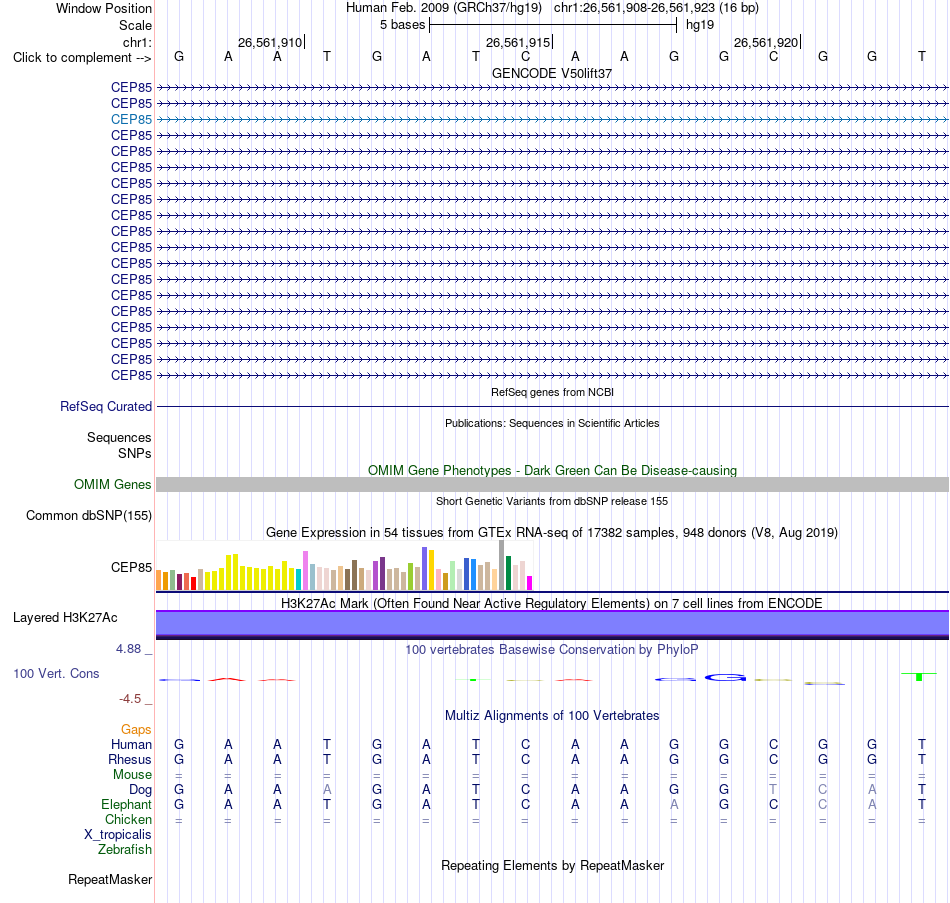Click the 'RefSeq genes from NCBI' title

pos(552,392)
